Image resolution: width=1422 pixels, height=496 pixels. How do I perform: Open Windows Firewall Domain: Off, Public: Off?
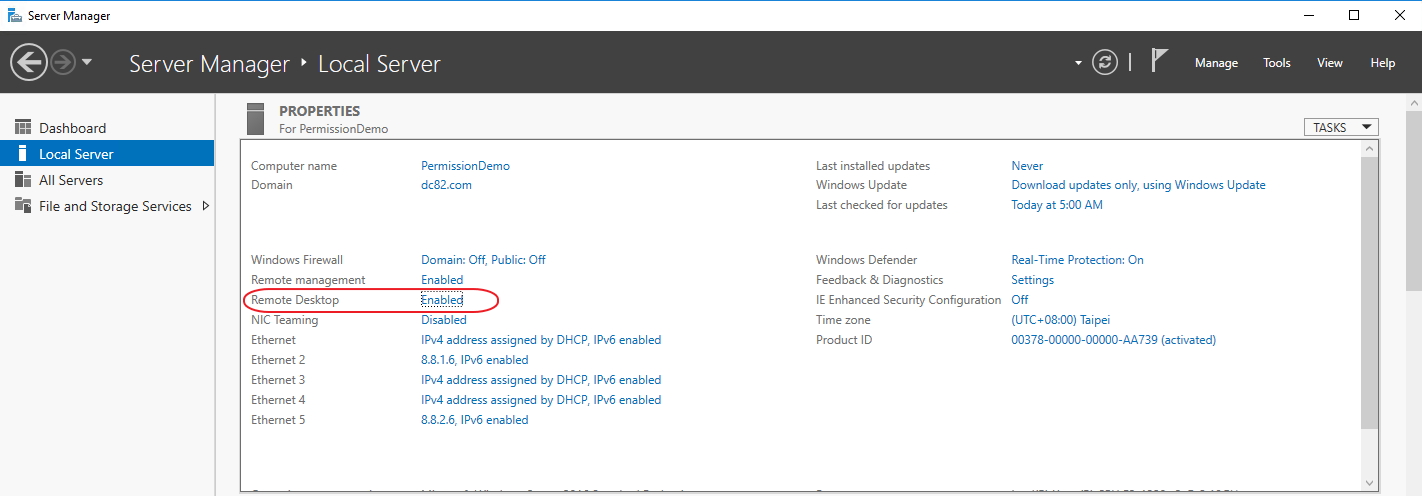click(483, 260)
